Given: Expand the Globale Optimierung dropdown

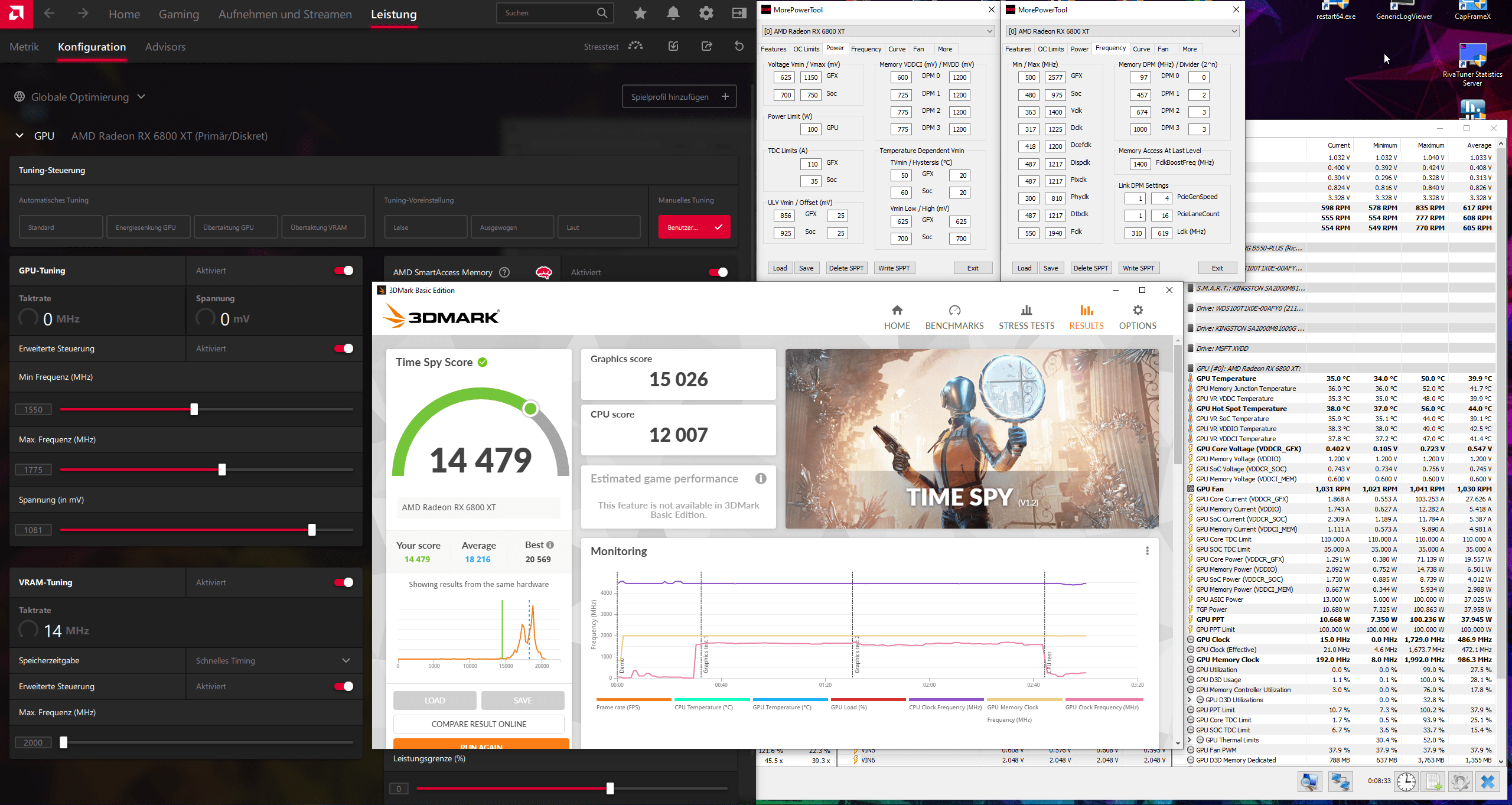Looking at the screenshot, I should [x=141, y=97].
